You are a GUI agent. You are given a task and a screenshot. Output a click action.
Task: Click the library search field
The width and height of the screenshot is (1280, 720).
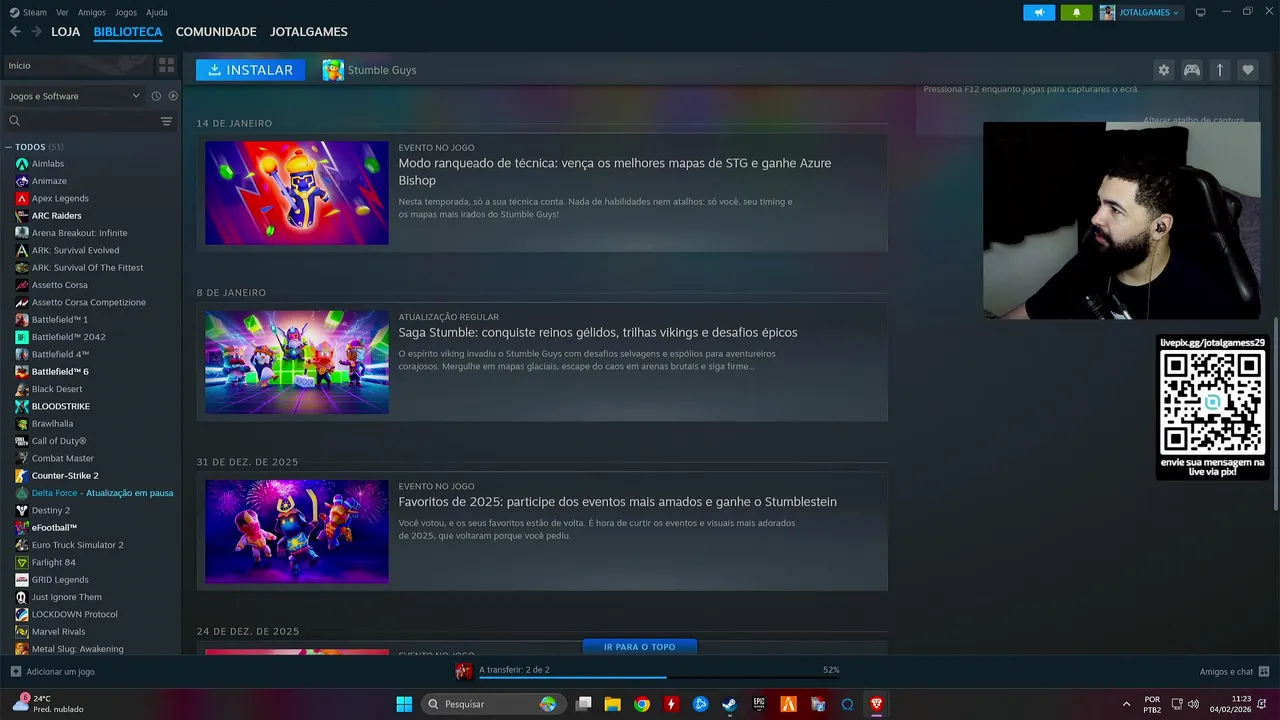point(82,121)
